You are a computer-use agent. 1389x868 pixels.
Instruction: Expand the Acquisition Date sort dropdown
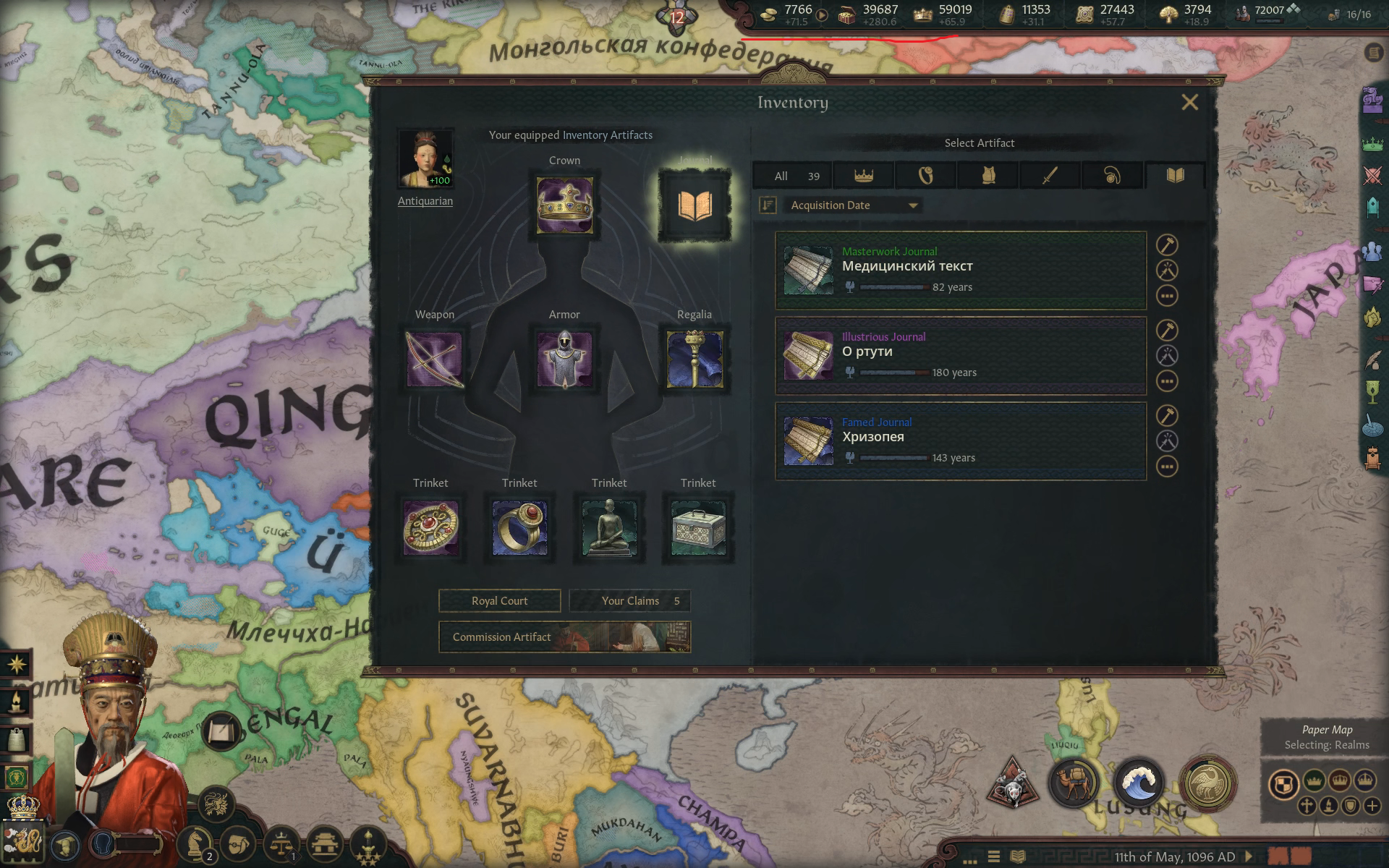click(854, 205)
